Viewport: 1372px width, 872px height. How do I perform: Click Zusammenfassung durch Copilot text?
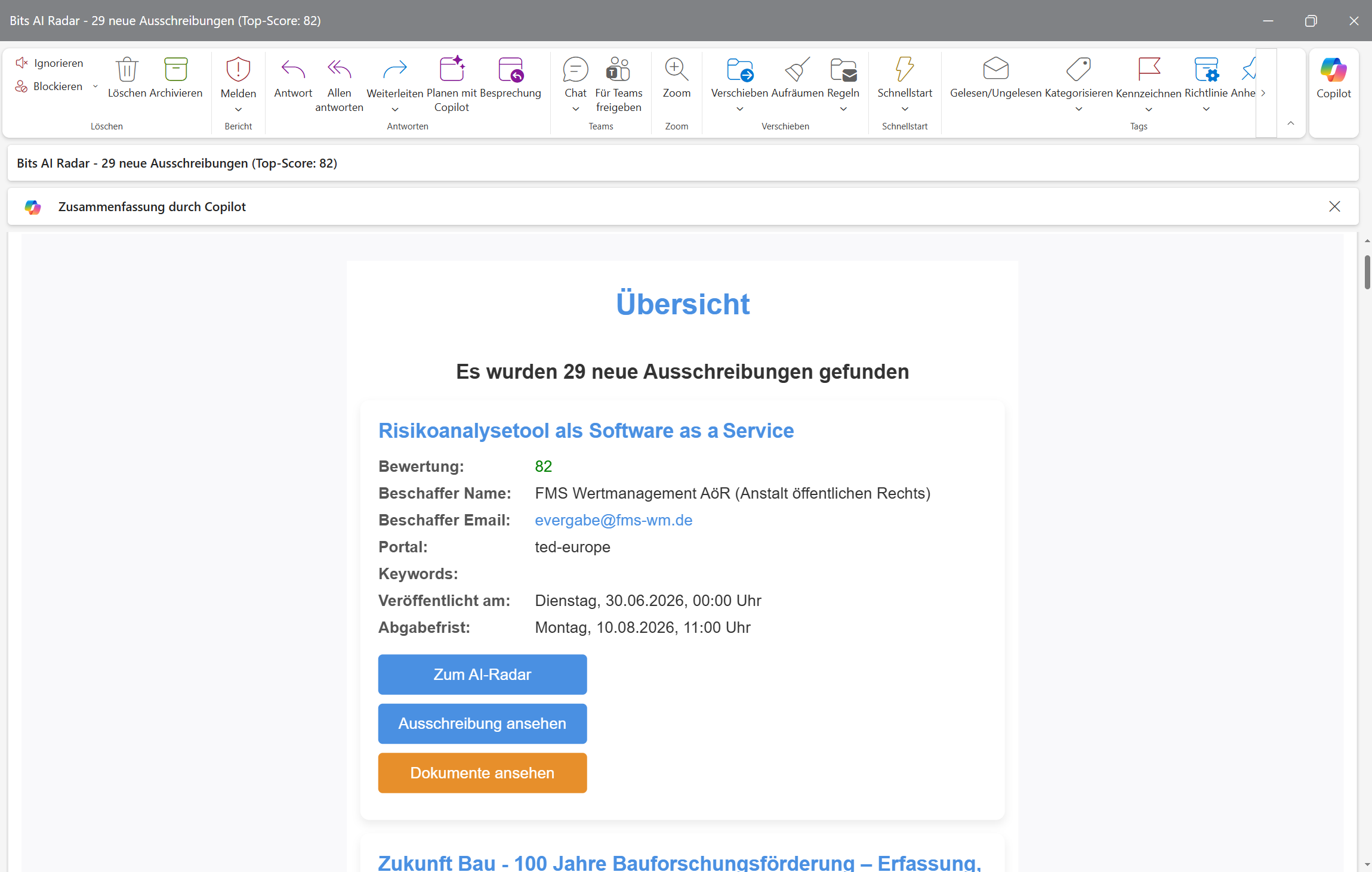pyautogui.click(x=152, y=207)
